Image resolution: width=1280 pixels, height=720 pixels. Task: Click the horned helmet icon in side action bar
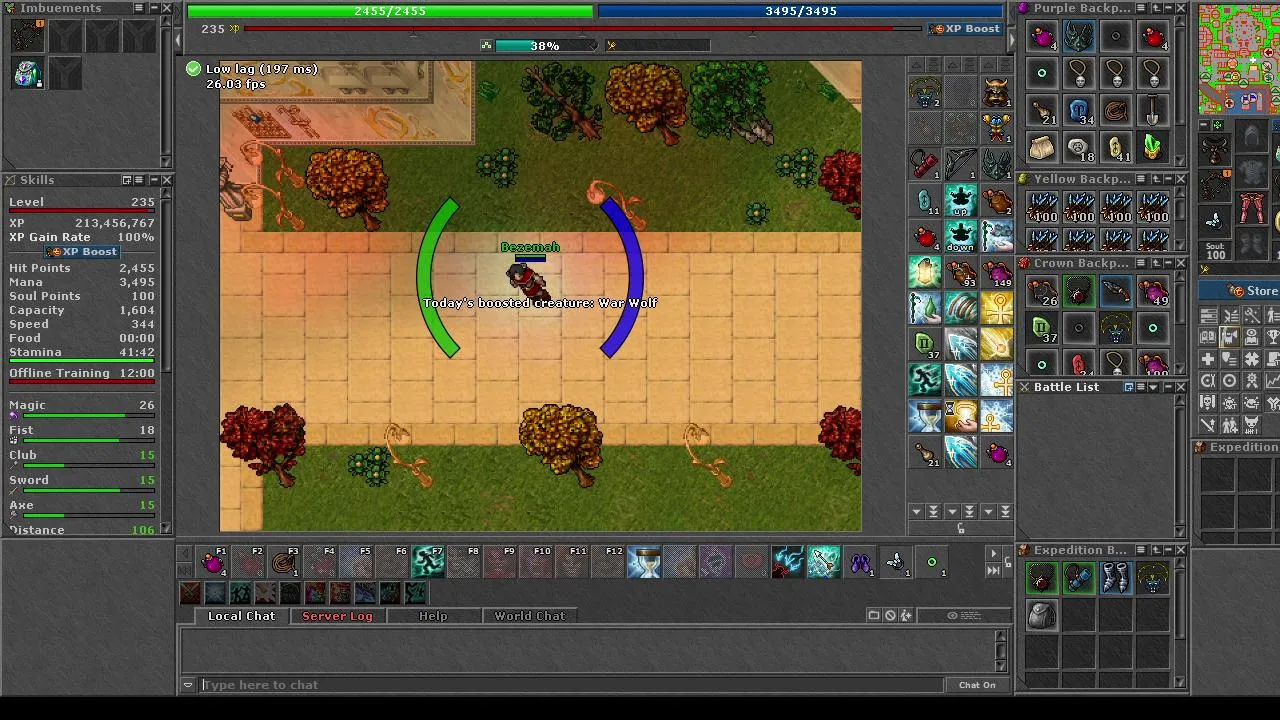997,93
